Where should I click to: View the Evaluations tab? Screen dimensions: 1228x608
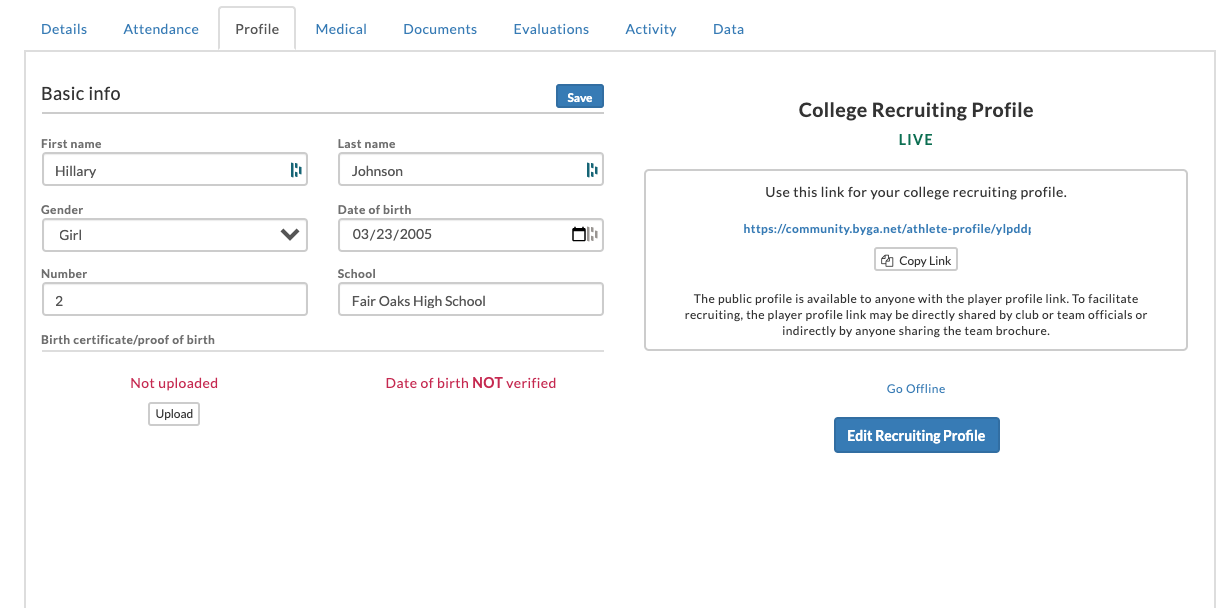(551, 29)
